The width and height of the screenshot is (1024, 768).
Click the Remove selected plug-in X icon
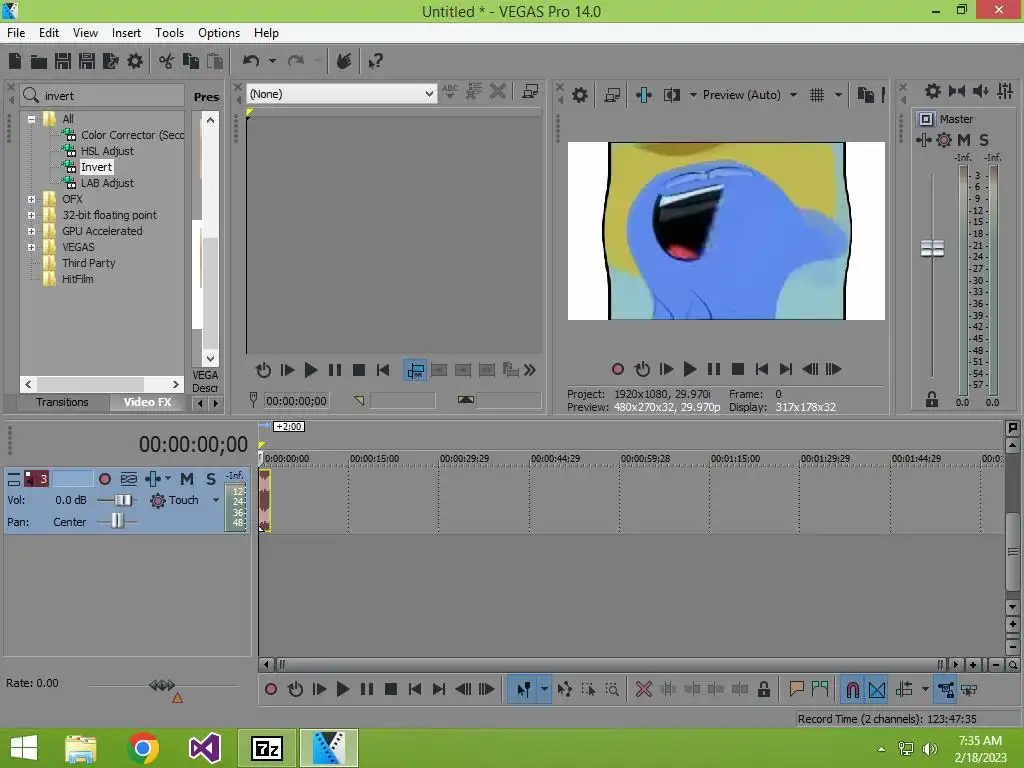pyautogui.click(x=498, y=91)
